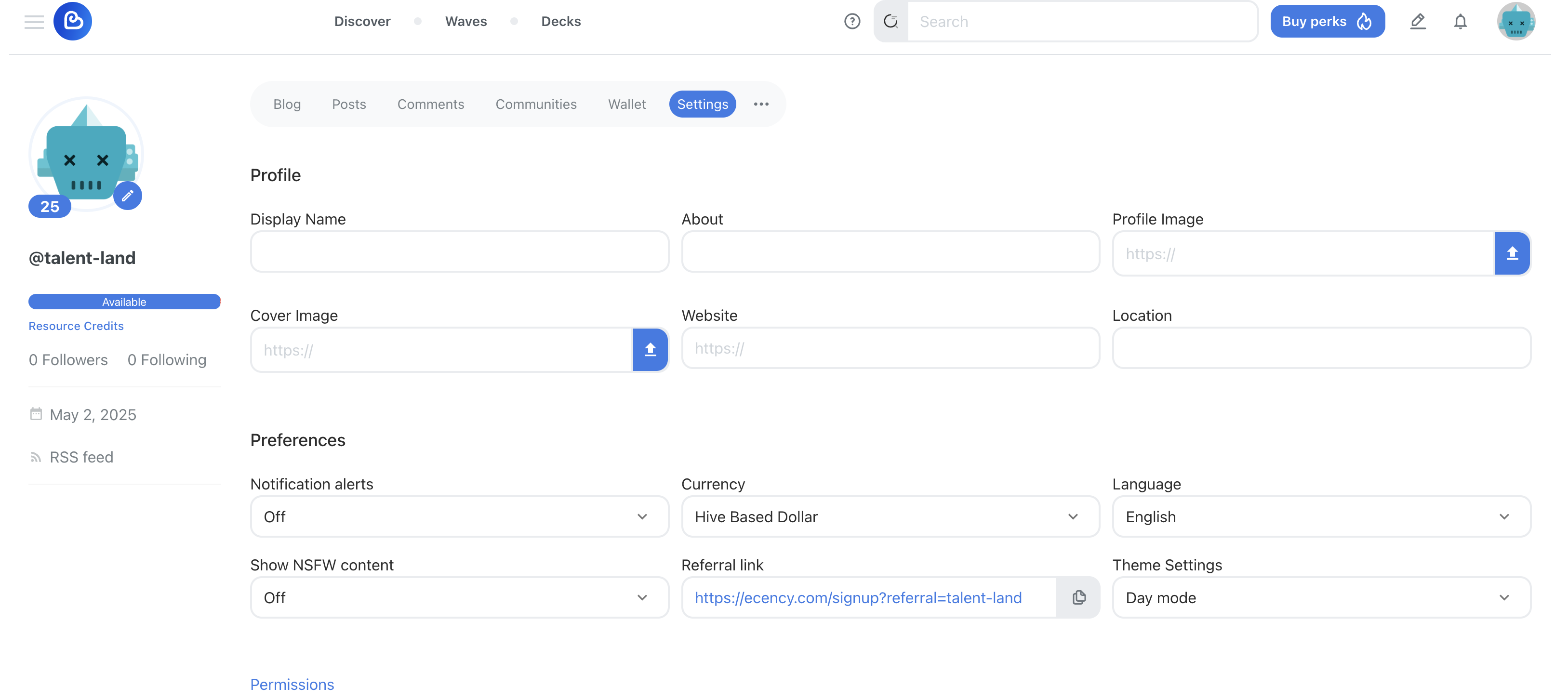Open the help question-mark icon

(852, 21)
